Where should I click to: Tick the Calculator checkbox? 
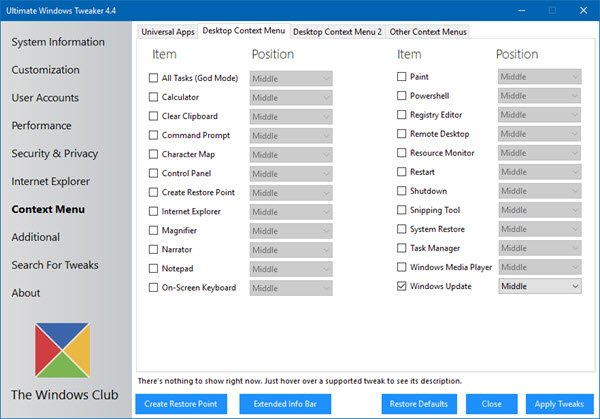(153, 97)
